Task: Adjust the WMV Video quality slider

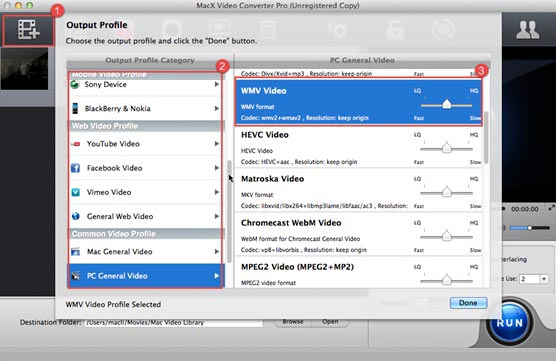Action: (447, 104)
